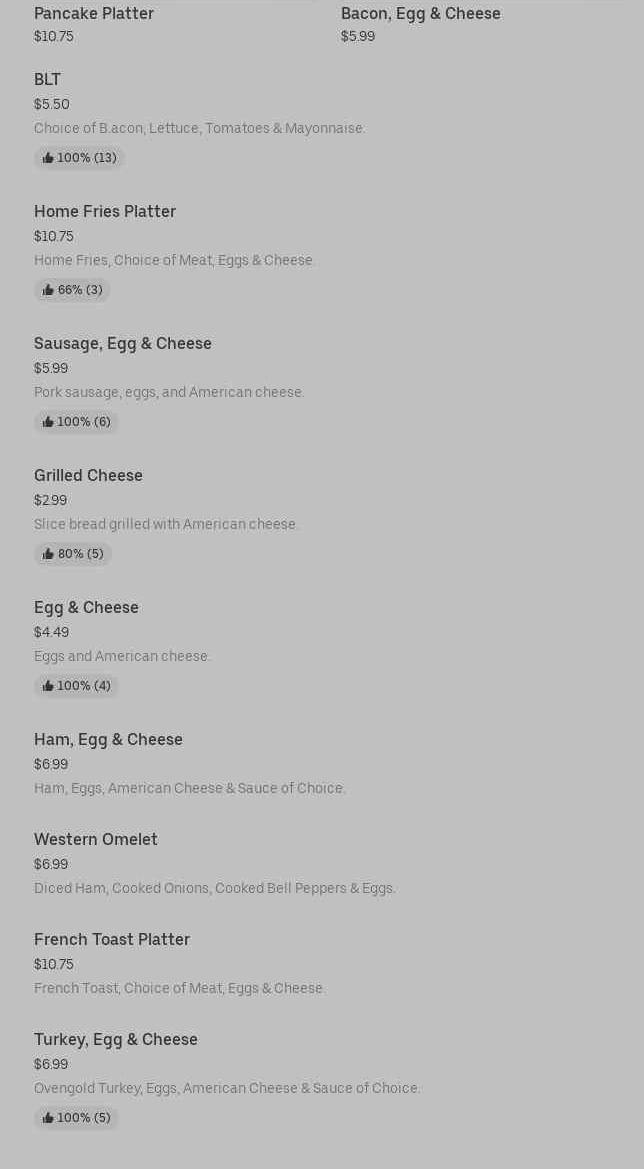Open the French Toast Platter item
The width and height of the screenshot is (644, 1169).
(x=112, y=939)
